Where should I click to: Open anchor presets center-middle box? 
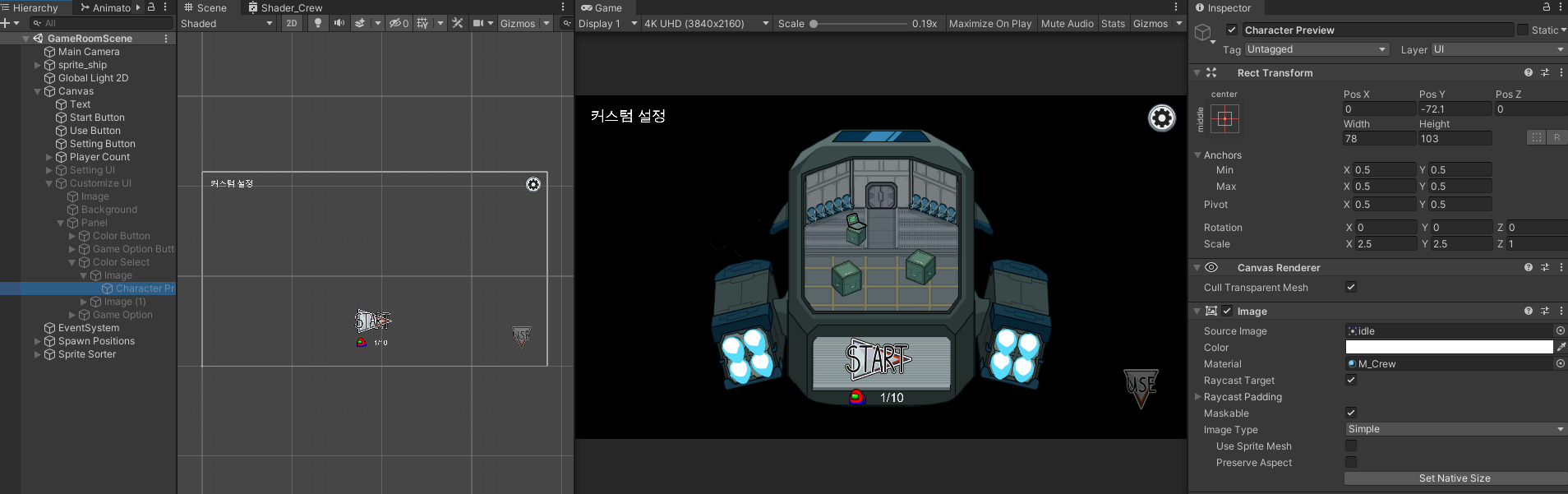1224,118
